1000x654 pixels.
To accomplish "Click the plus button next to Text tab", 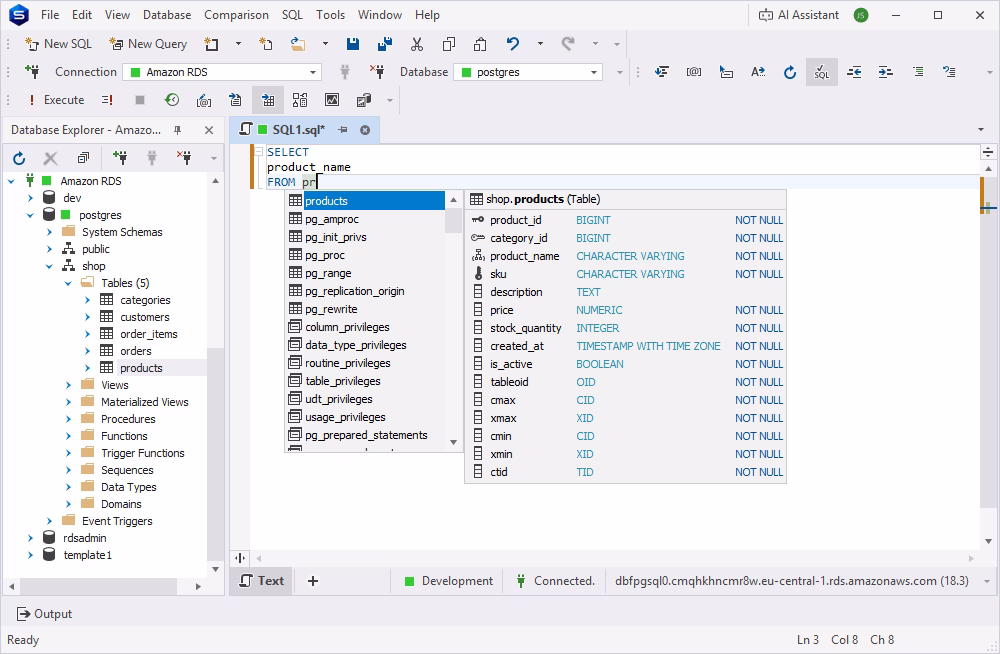I will (x=312, y=581).
